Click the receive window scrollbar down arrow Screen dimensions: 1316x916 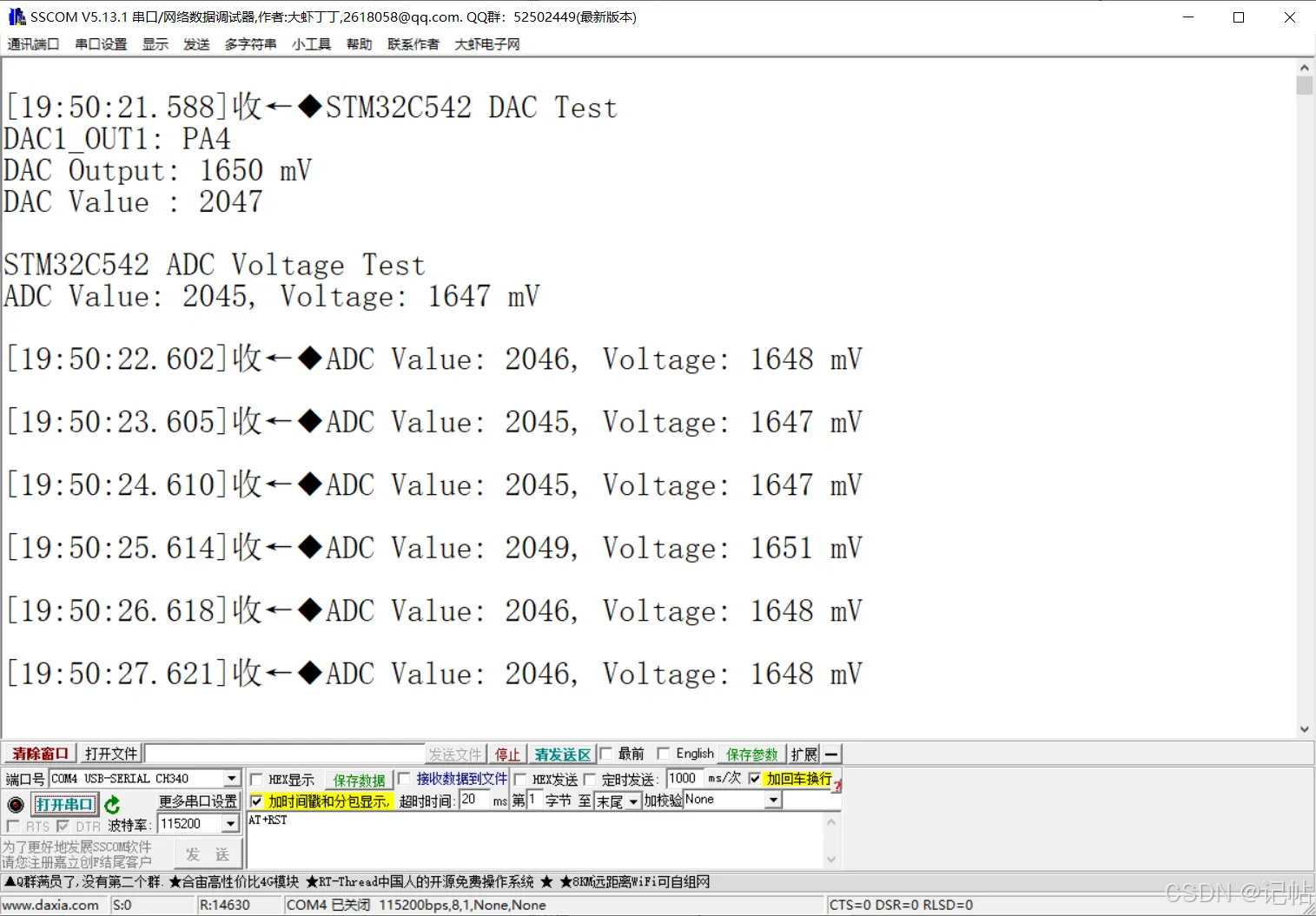1305,730
